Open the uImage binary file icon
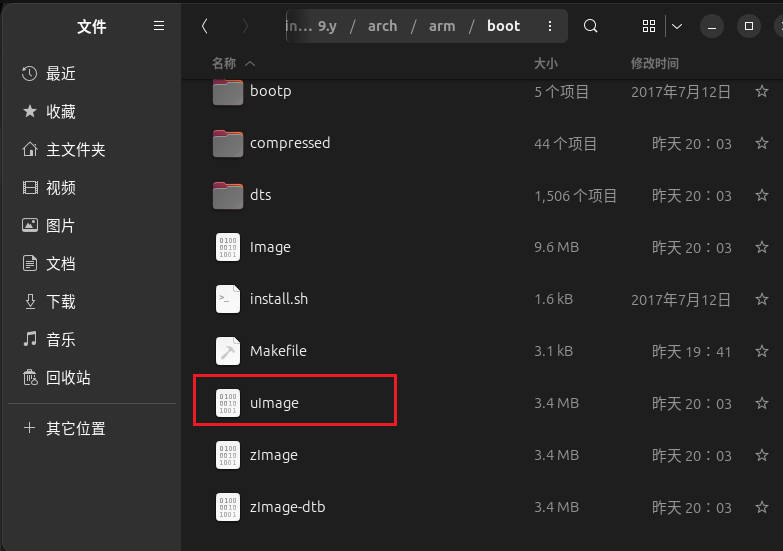Viewport: 783px width, 551px height. pyautogui.click(x=228, y=403)
